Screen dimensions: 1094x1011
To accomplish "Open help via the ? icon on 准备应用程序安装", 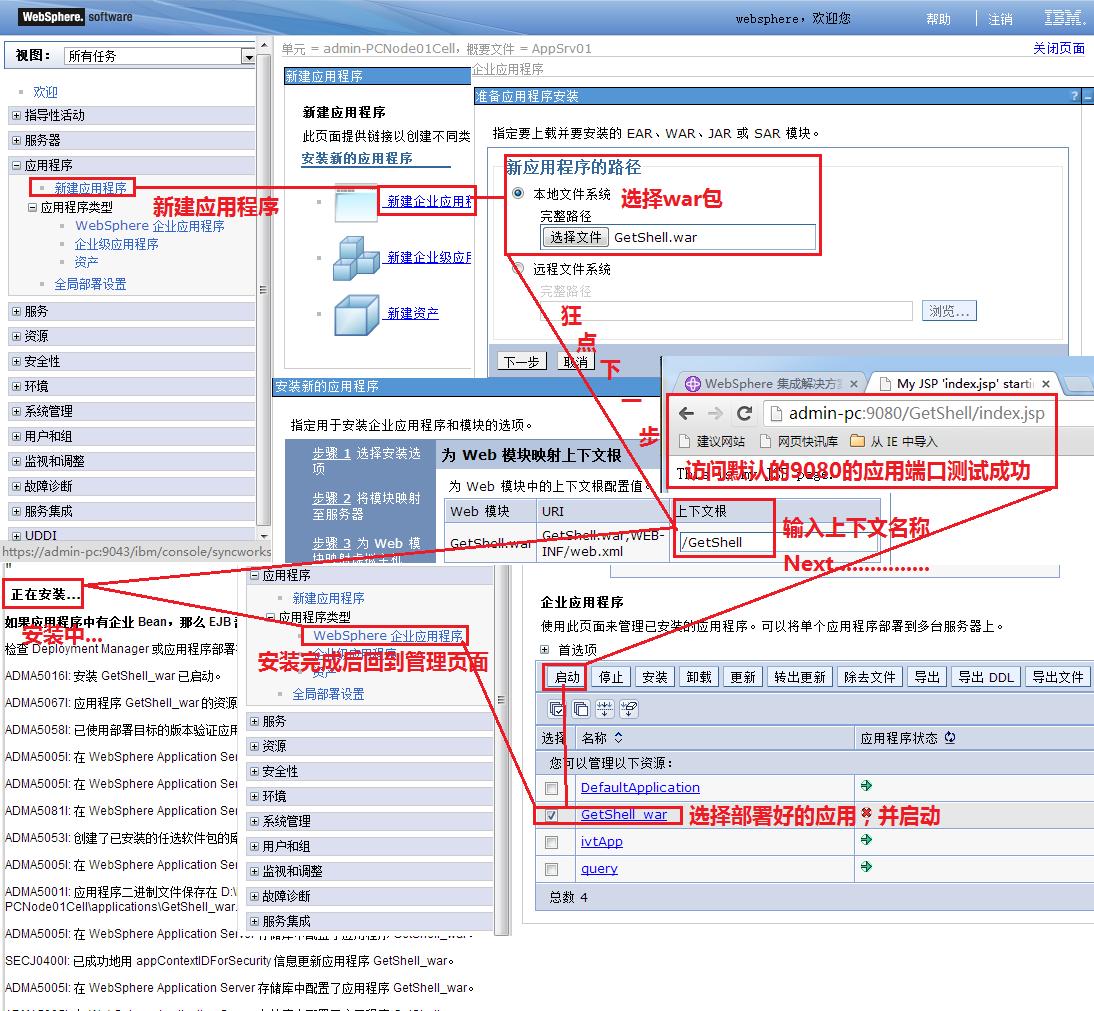I will [x=1074, y=96].
